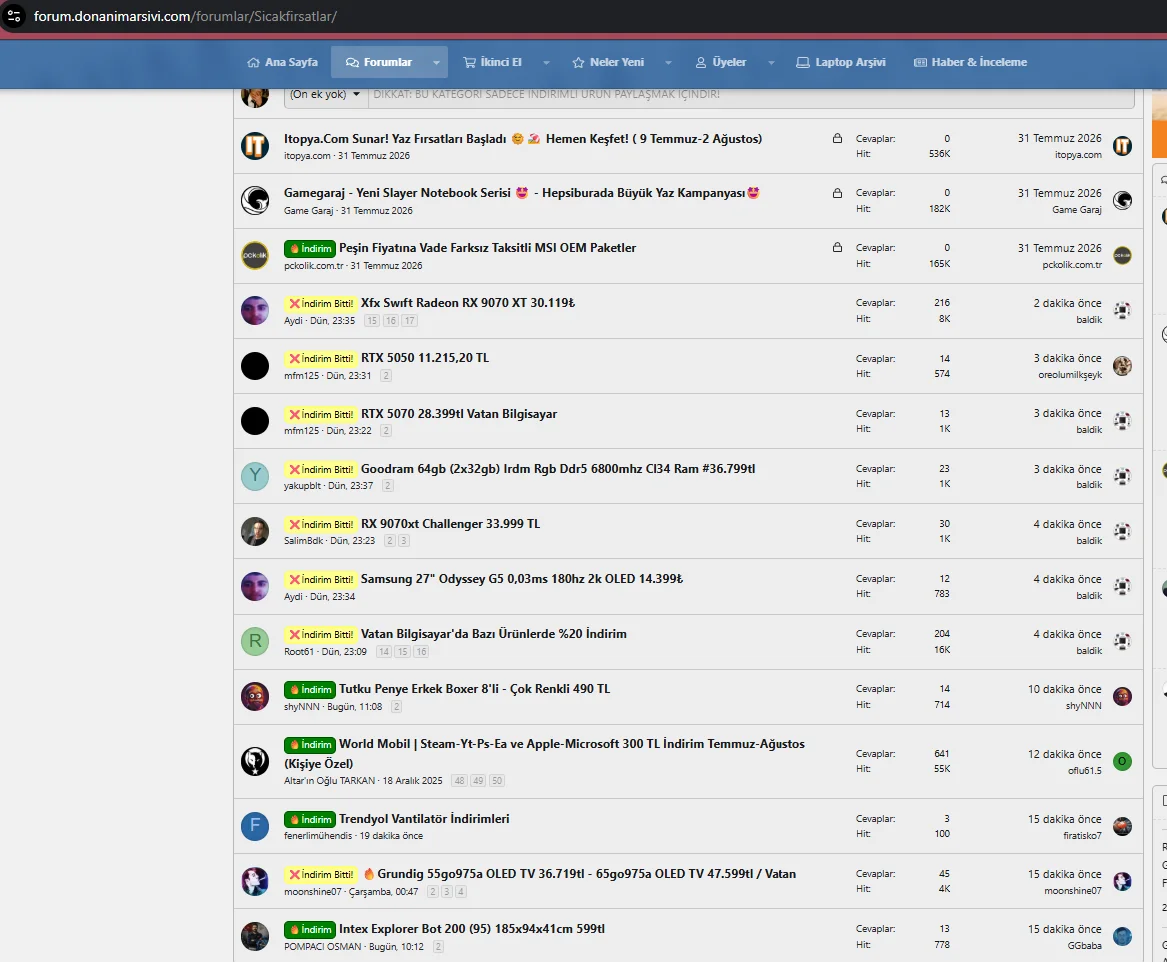Viewport: 1167px width, 962px height.
Task: Click the Gamegaraj thread starter avatar
Action: [x=255, y=201]
